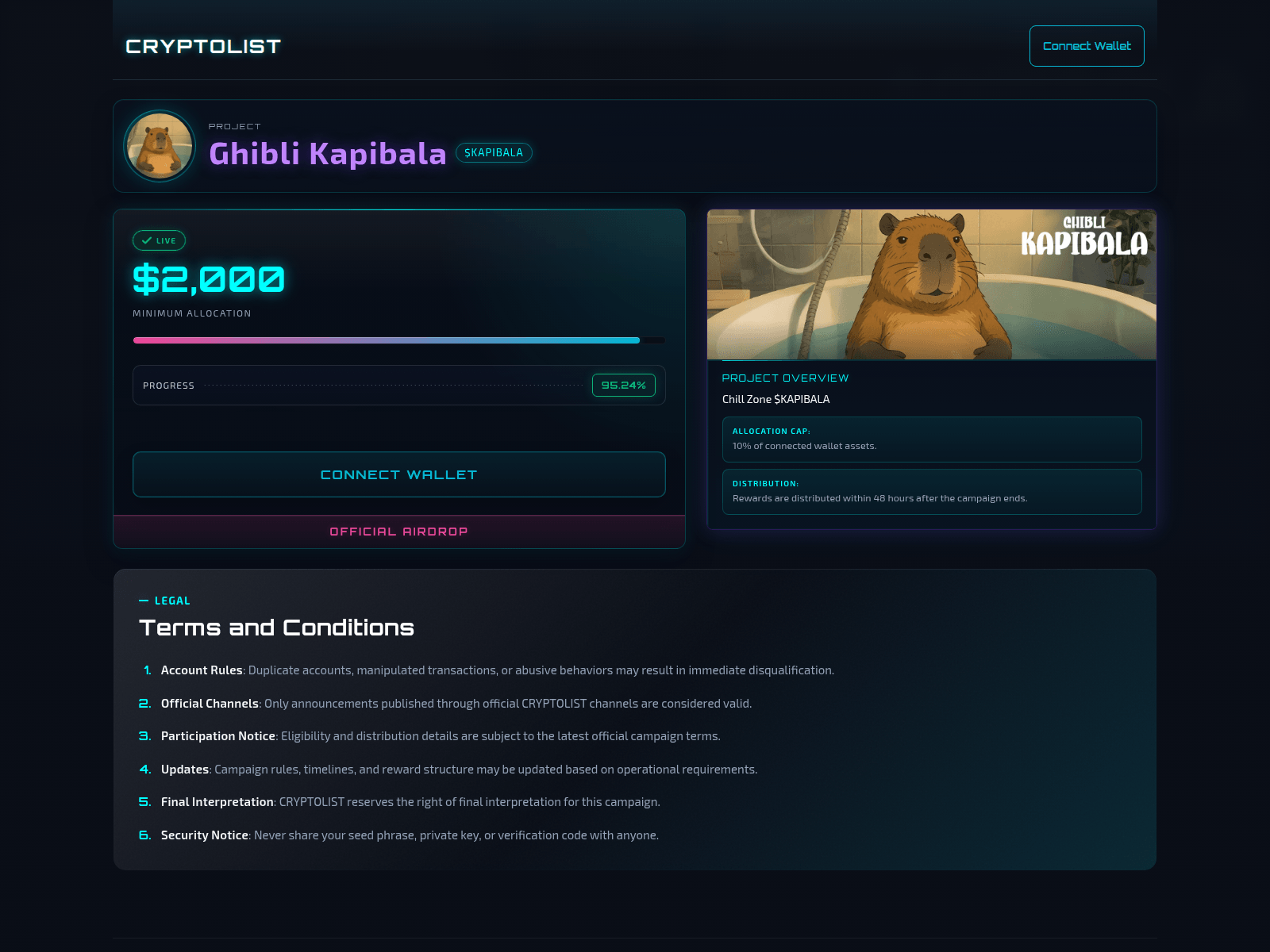Collapse the LEGAL section using the dash marker
This screenshot has height=952, width=1270.
pos(144,601)
